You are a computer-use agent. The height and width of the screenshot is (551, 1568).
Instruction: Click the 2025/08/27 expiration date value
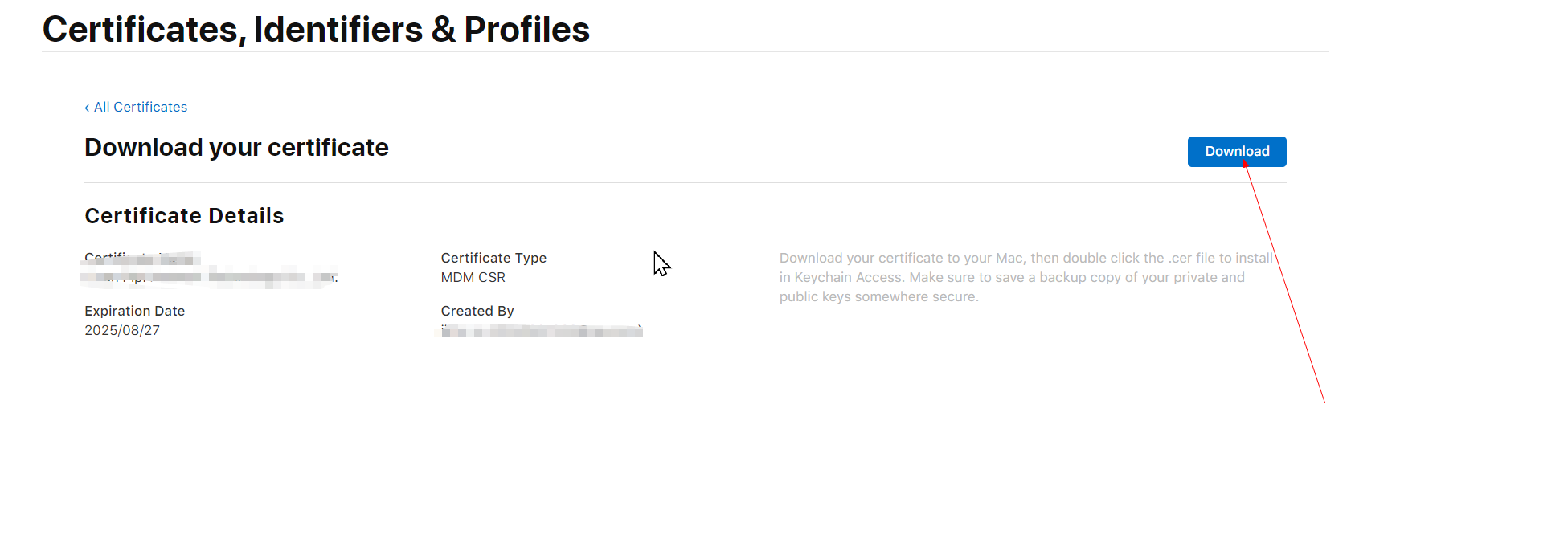[x=122, y=330]
